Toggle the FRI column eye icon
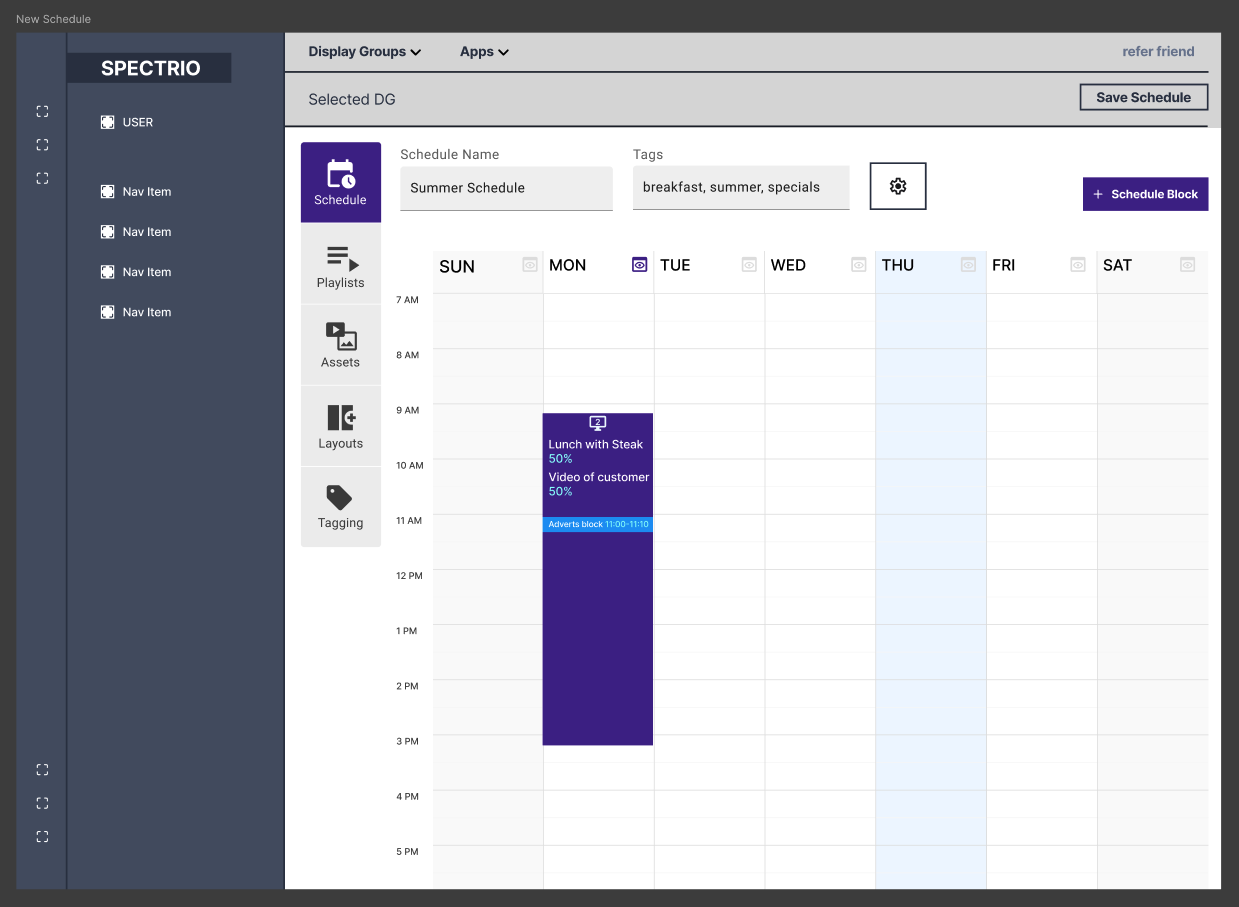1239x907 pixels. [x=1078, y=265]
